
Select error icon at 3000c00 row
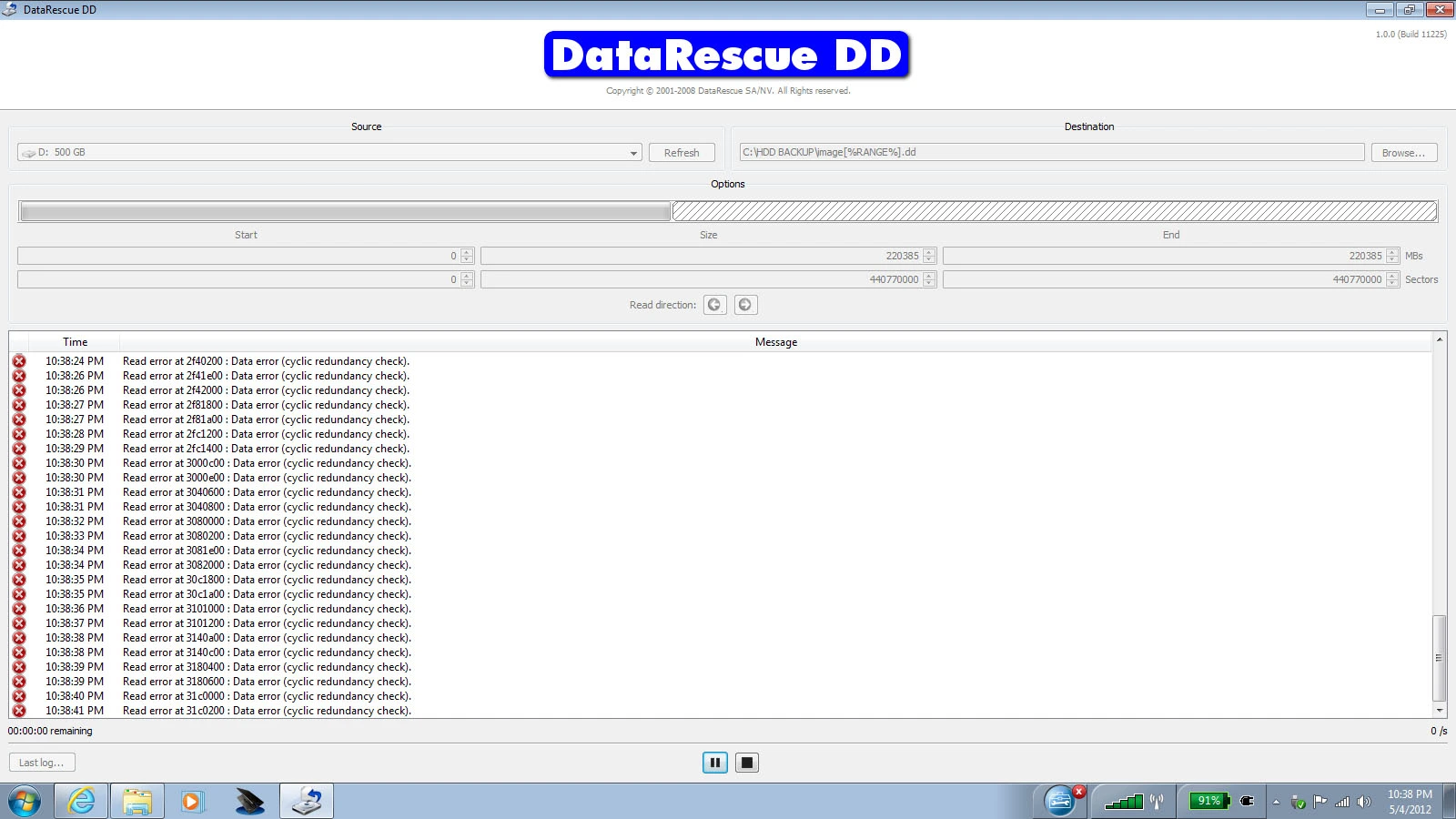(19, 463)
